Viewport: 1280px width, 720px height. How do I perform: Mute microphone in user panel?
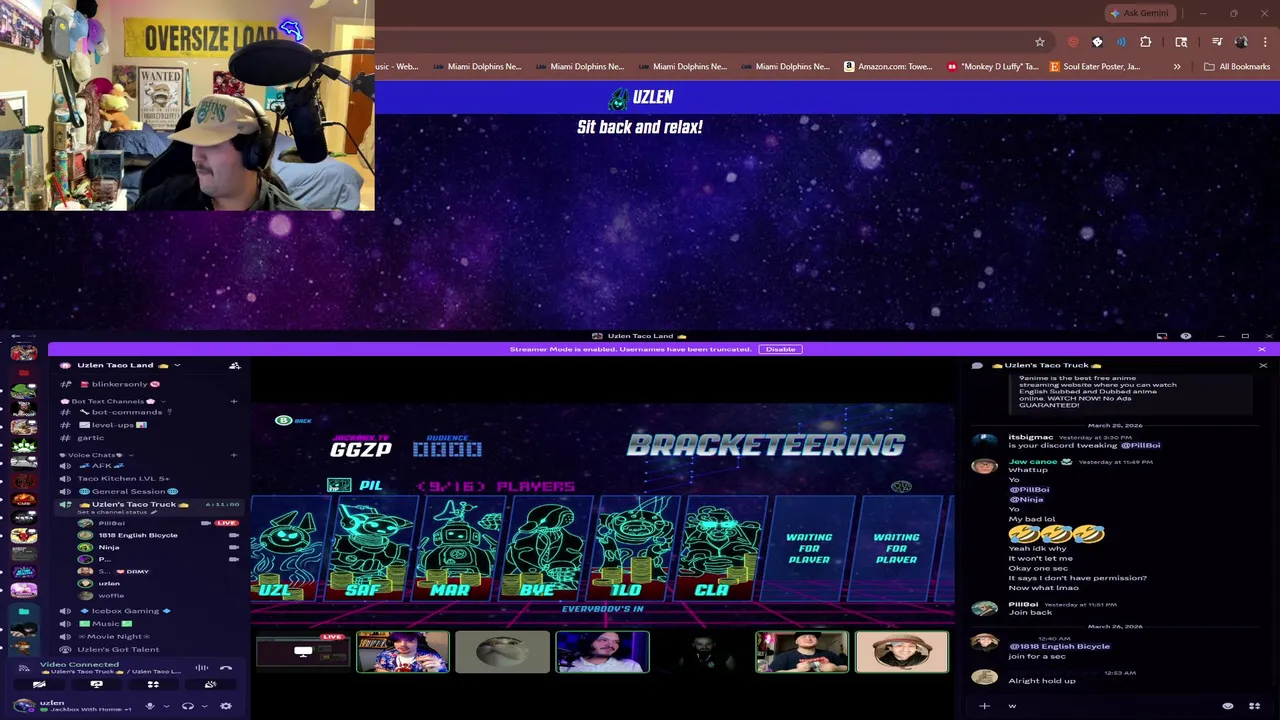pyautogui.click(x=150, y=706)
